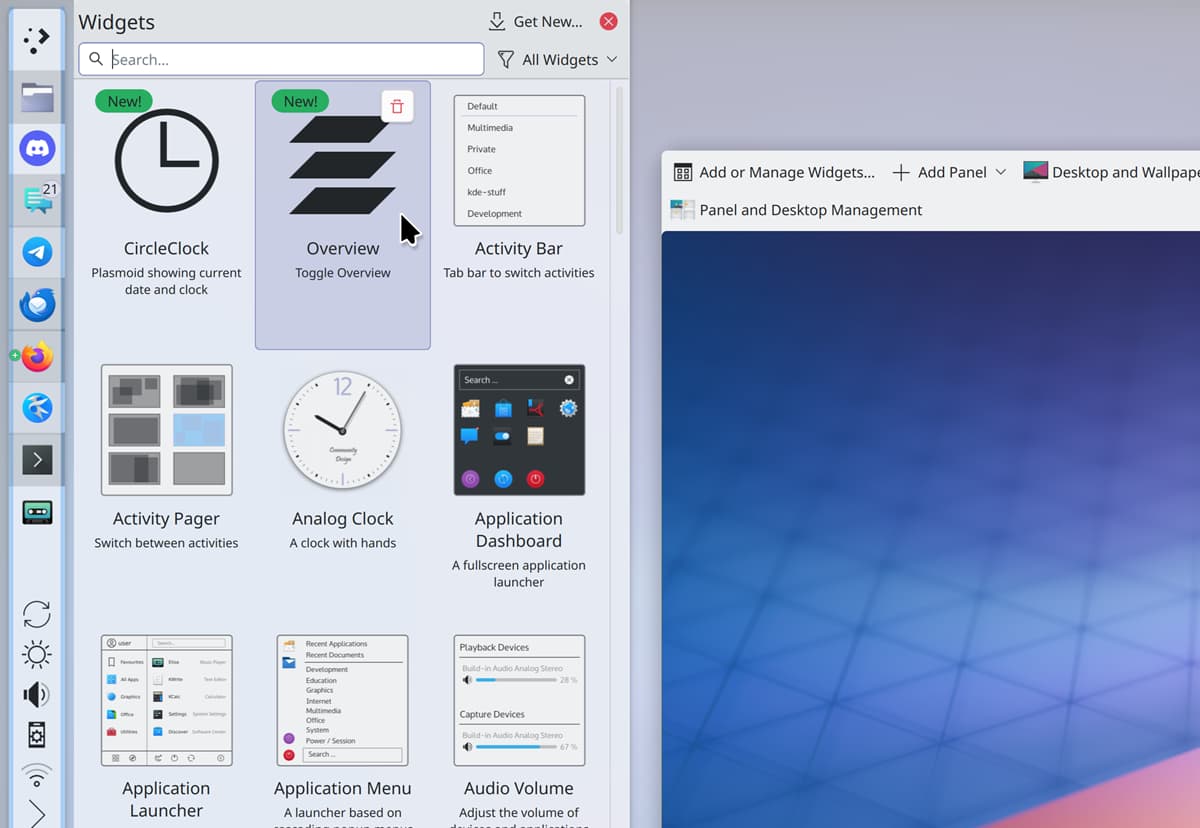1200x828 pixels.
Task: Click the widget list scrollbar
Action: (619, 160)
